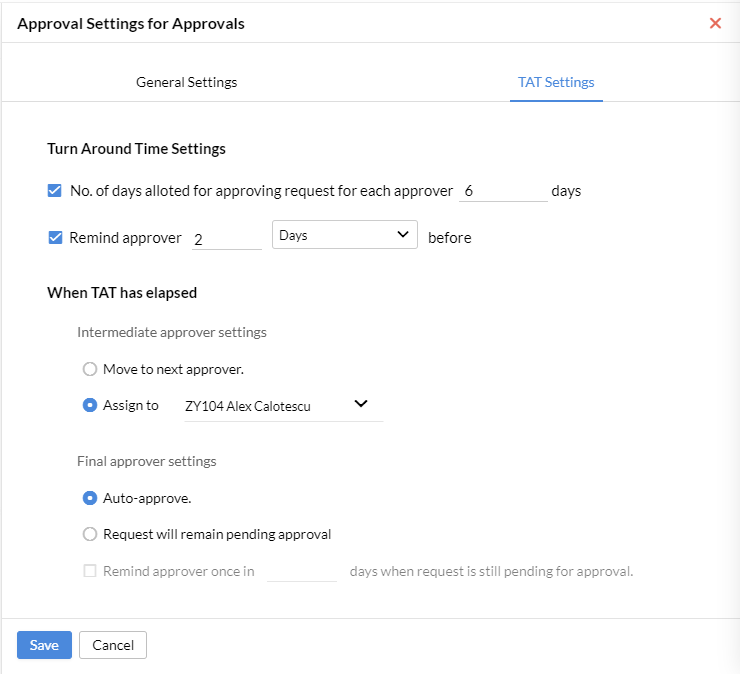Viewport: 740px width, 674px height.
Task: Open the ZY104 Alex Calotescu assignee dropdown
Action: pos(283,406)
